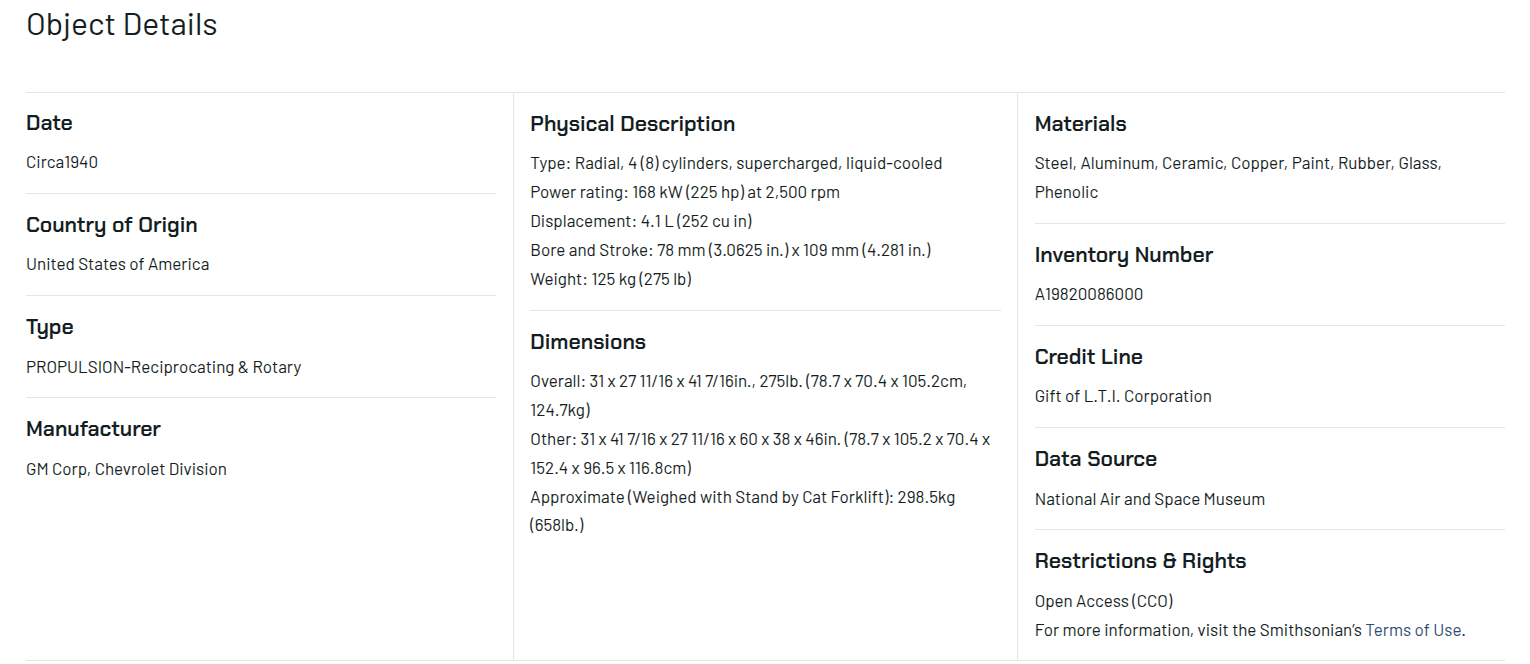Click the Inventory Number heading
Viewport: 1530px width, 664px height.
1123,255
